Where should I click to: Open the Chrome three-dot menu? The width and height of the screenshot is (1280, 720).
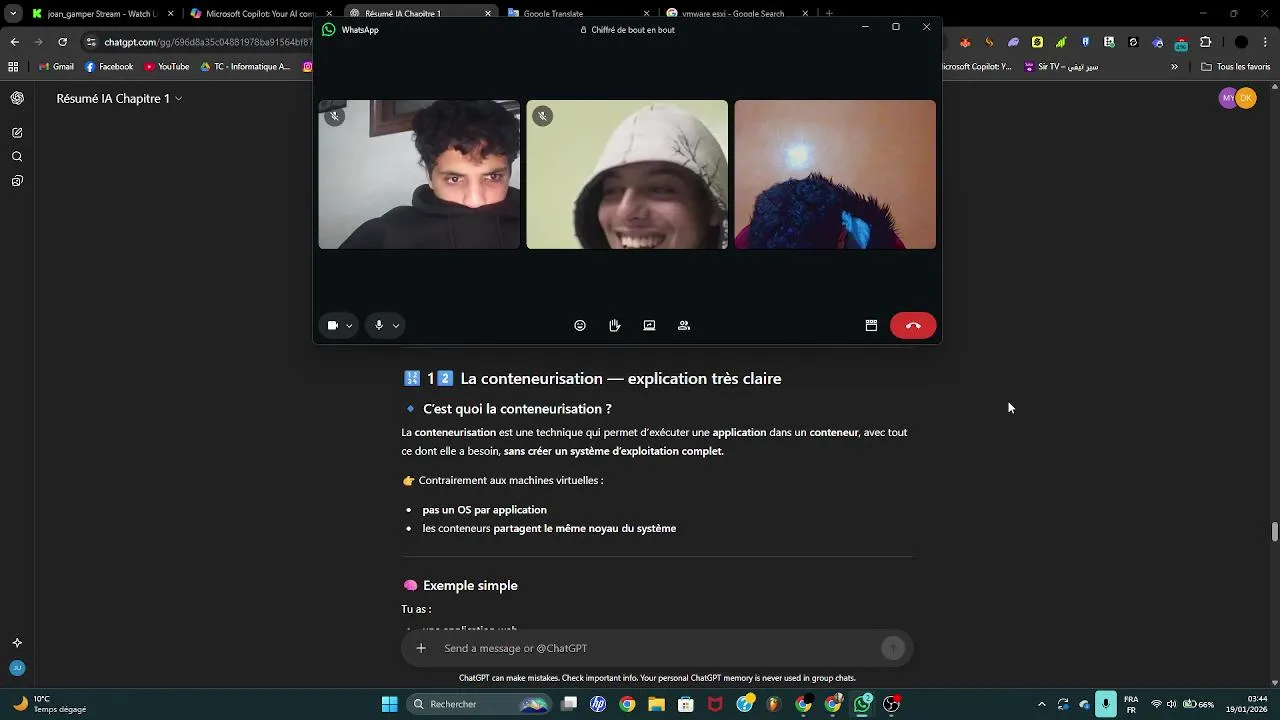(x=1266, y=42)
